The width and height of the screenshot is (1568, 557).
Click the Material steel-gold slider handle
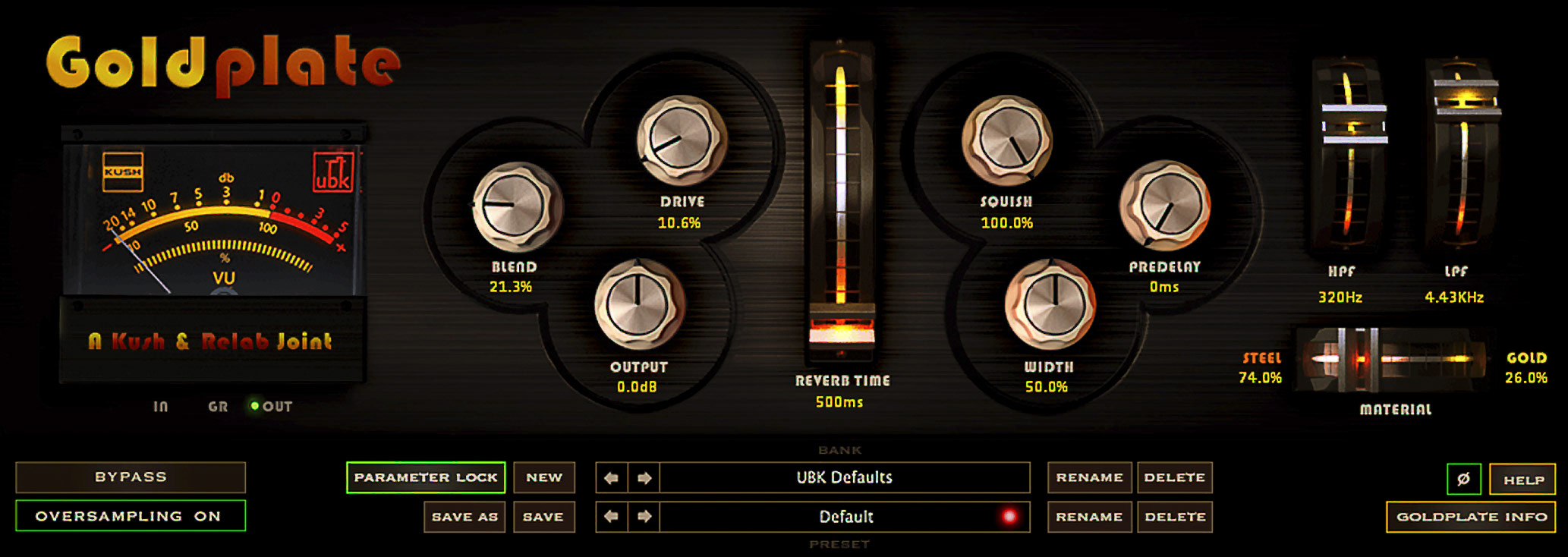1359,360
